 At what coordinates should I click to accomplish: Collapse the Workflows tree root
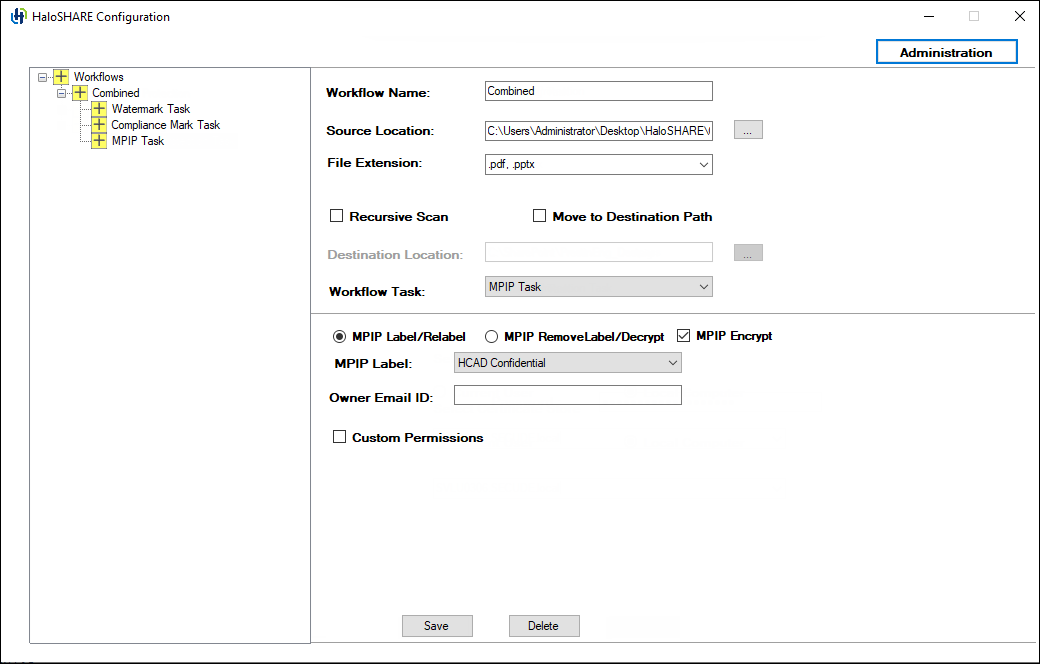point(42,77)
